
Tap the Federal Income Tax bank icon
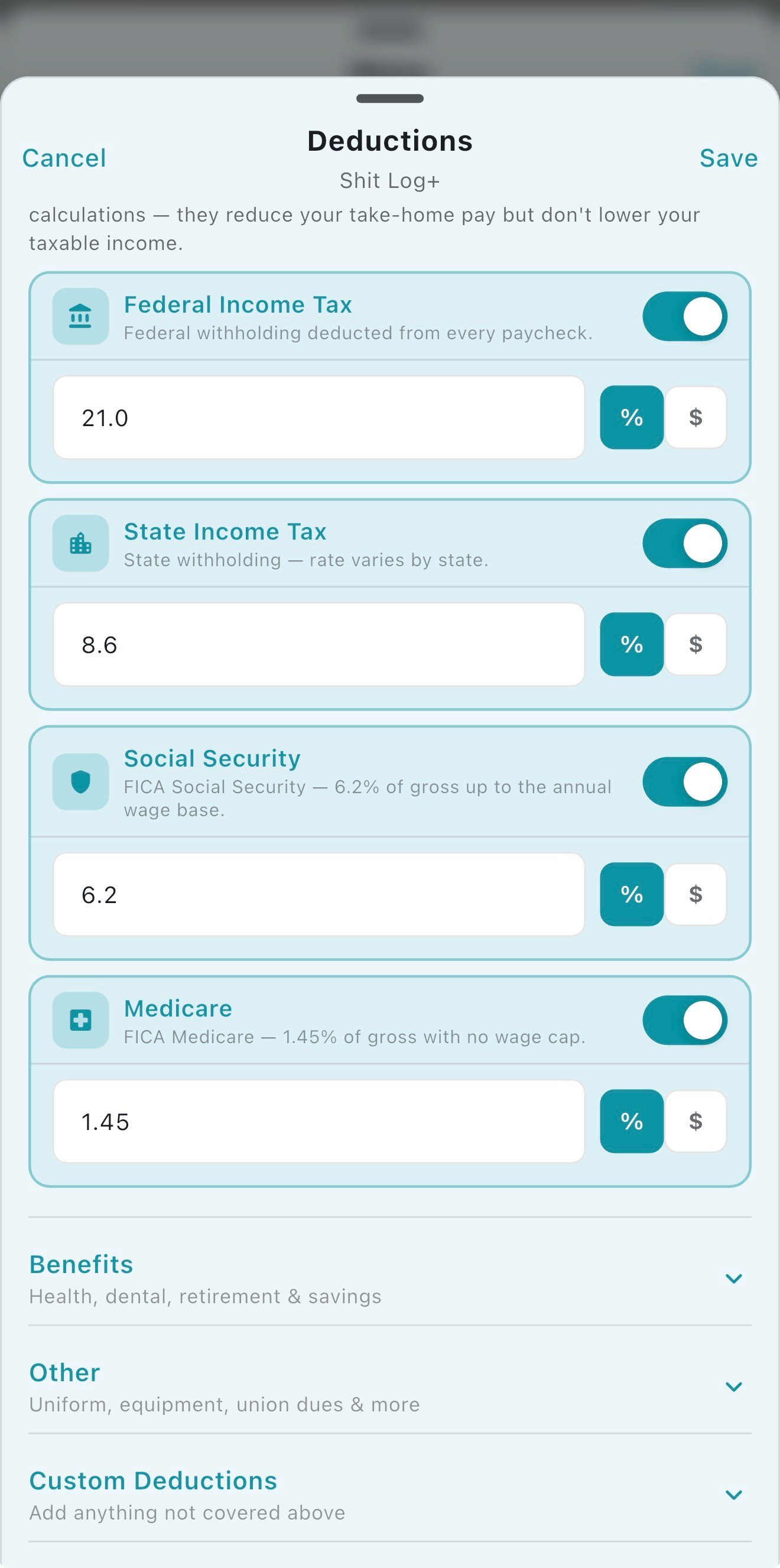point(80,317)
